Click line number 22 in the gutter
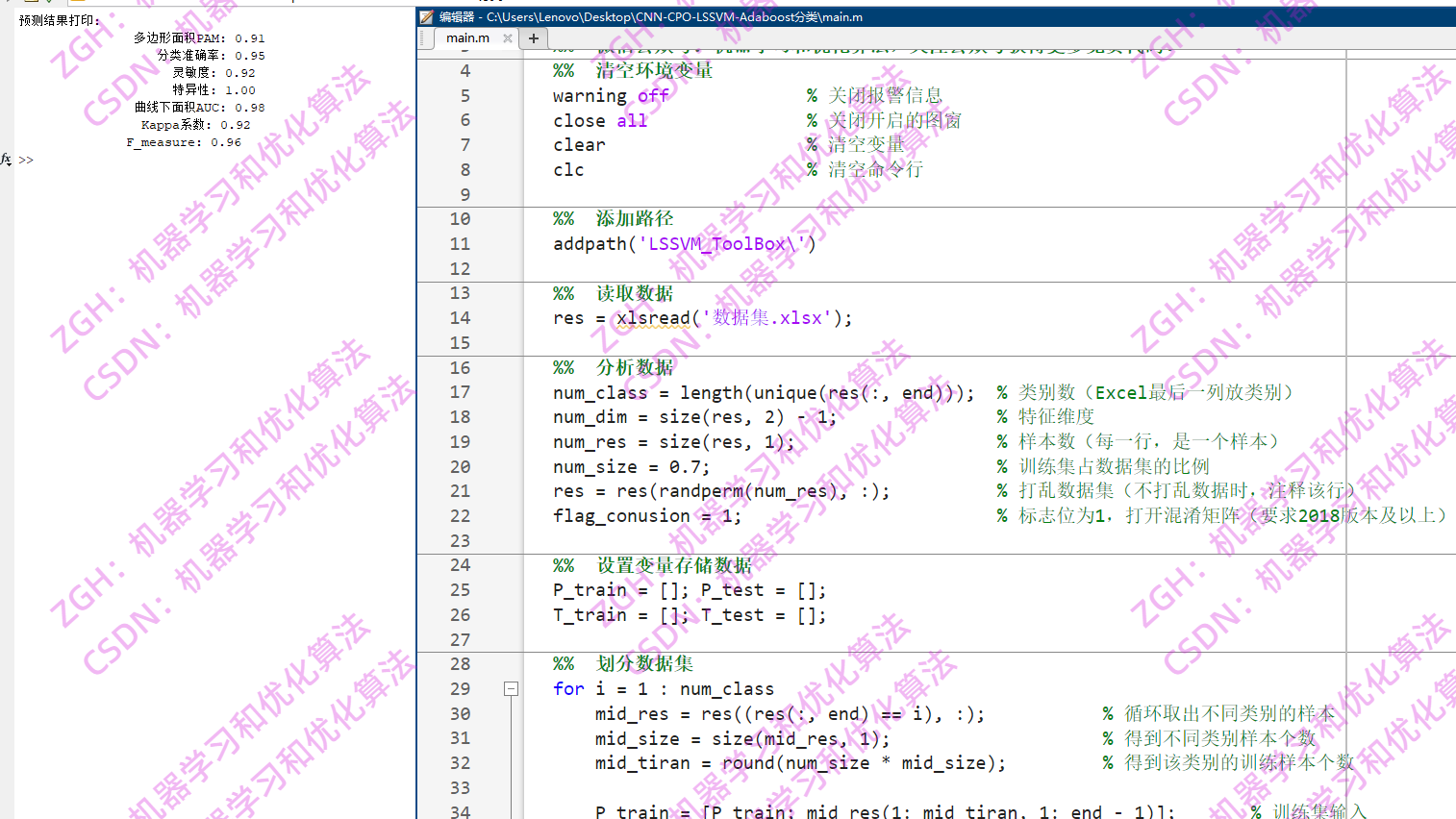1456x819 pixels. tap(461, 516)
